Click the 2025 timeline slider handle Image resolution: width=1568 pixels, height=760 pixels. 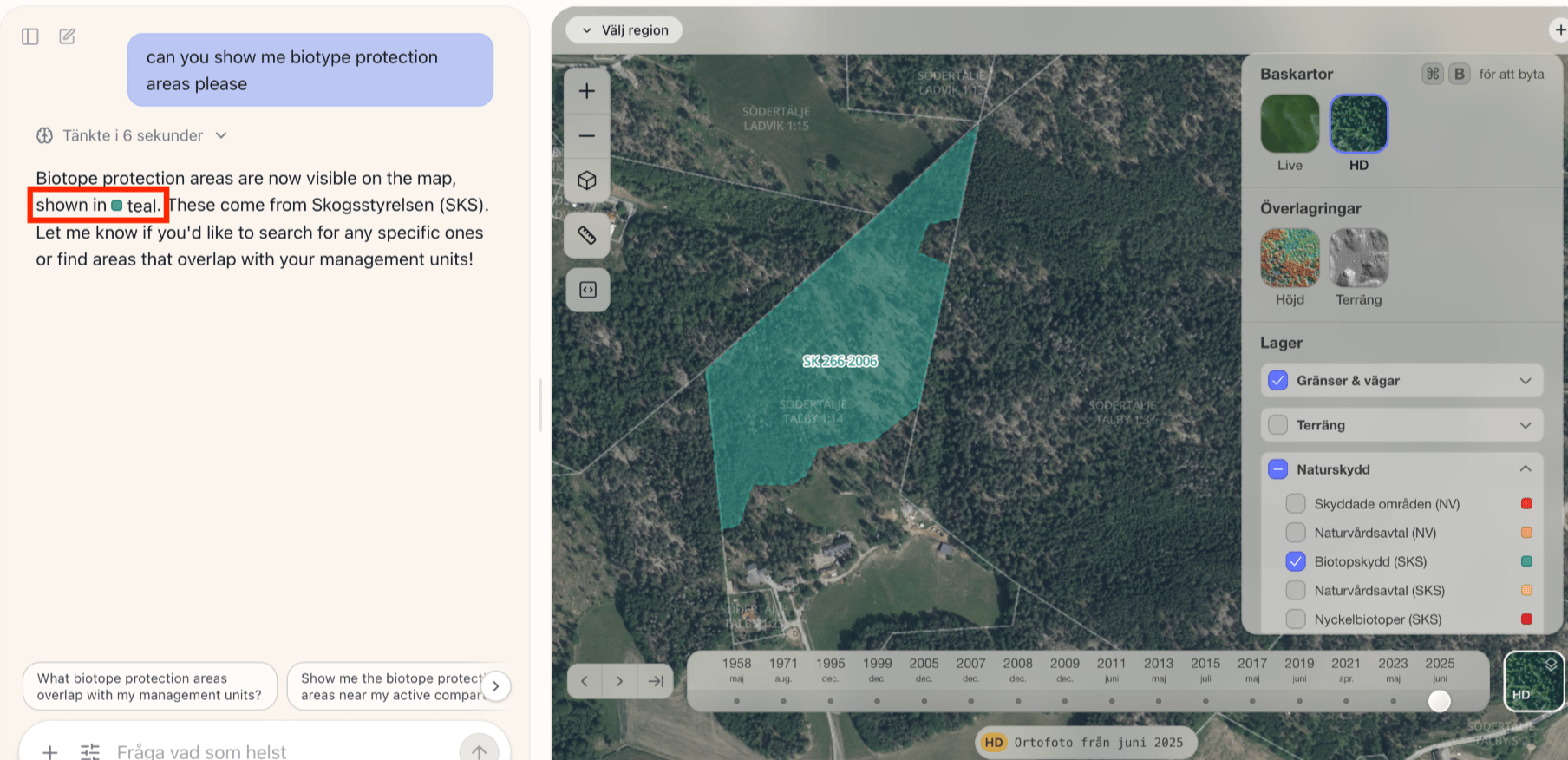coord(1440,701)
